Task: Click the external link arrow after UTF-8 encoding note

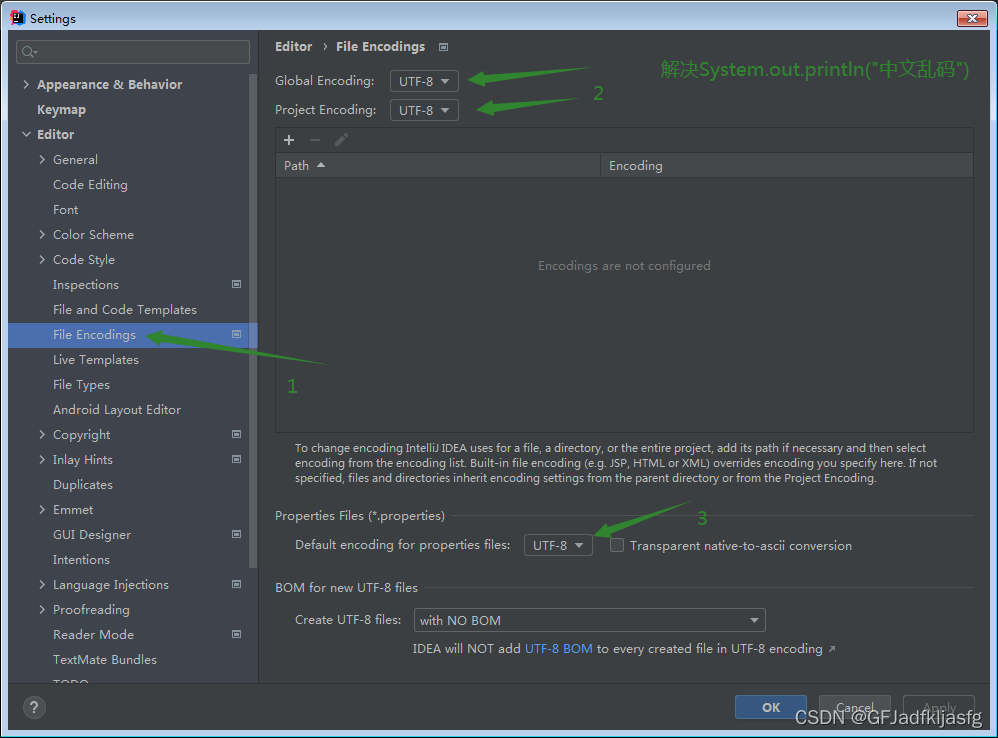Action: pos(832,649)
